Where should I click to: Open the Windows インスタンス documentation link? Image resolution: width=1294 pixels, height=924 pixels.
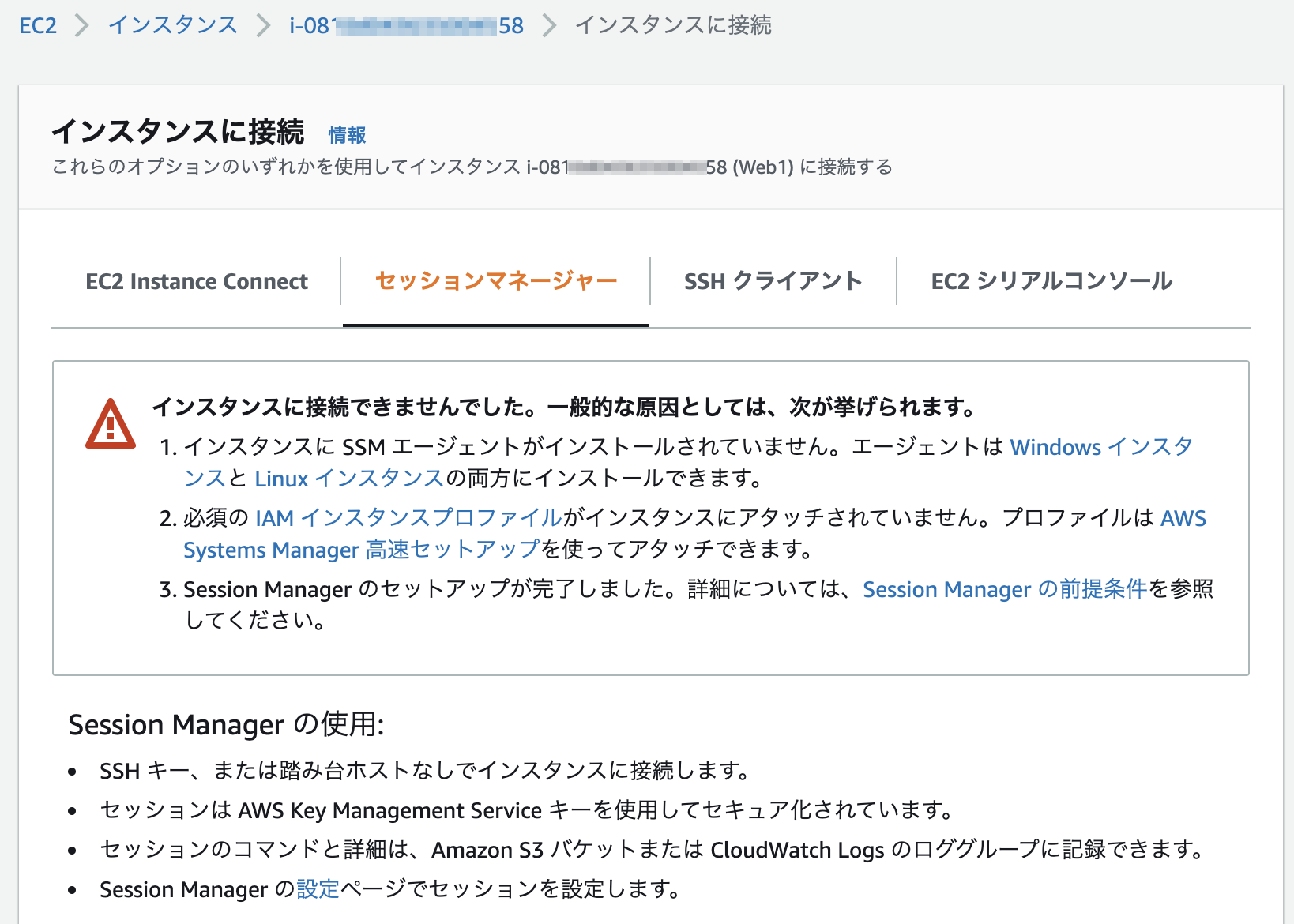click(1101, 447)
